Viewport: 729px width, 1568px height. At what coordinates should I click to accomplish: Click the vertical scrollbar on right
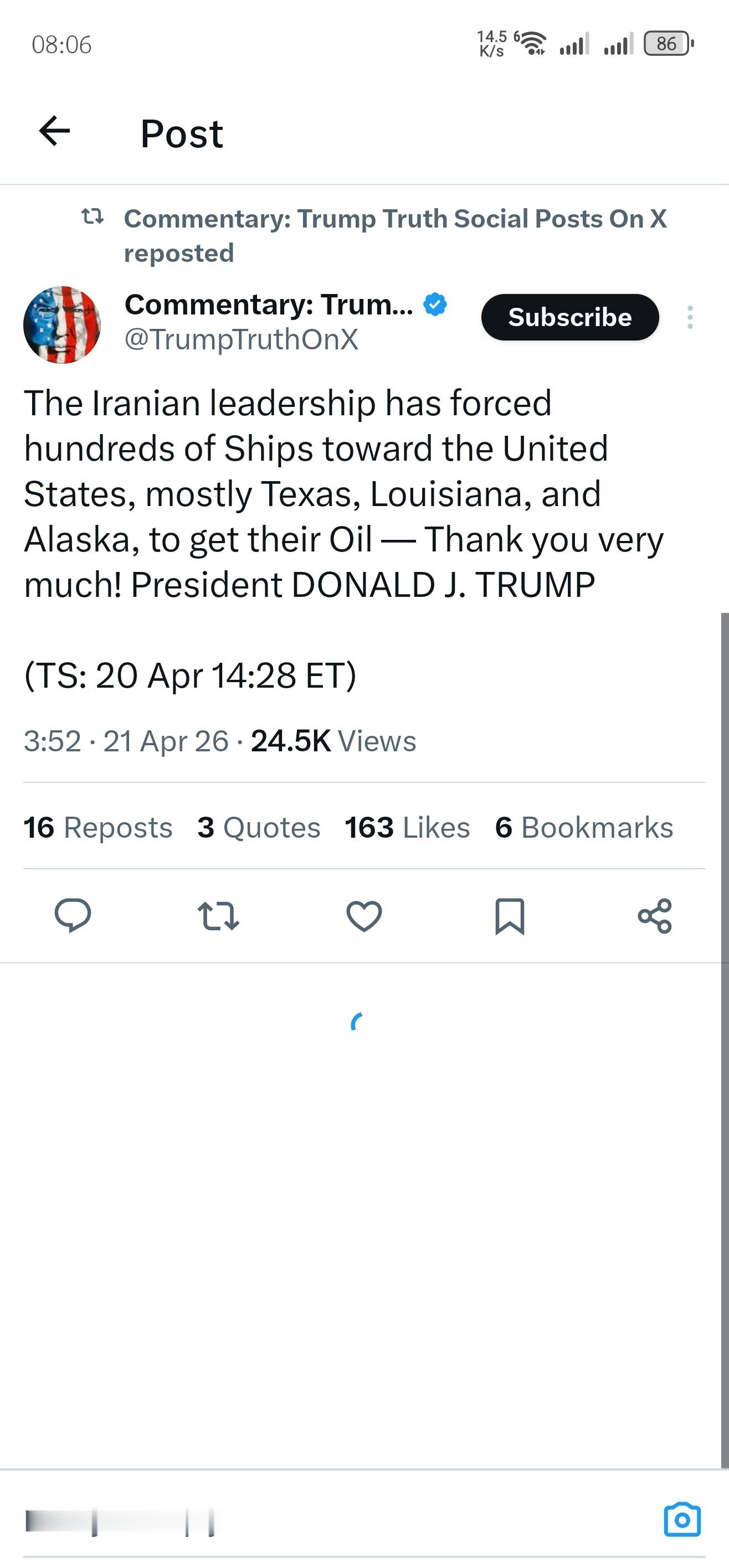click(724, 1035)
